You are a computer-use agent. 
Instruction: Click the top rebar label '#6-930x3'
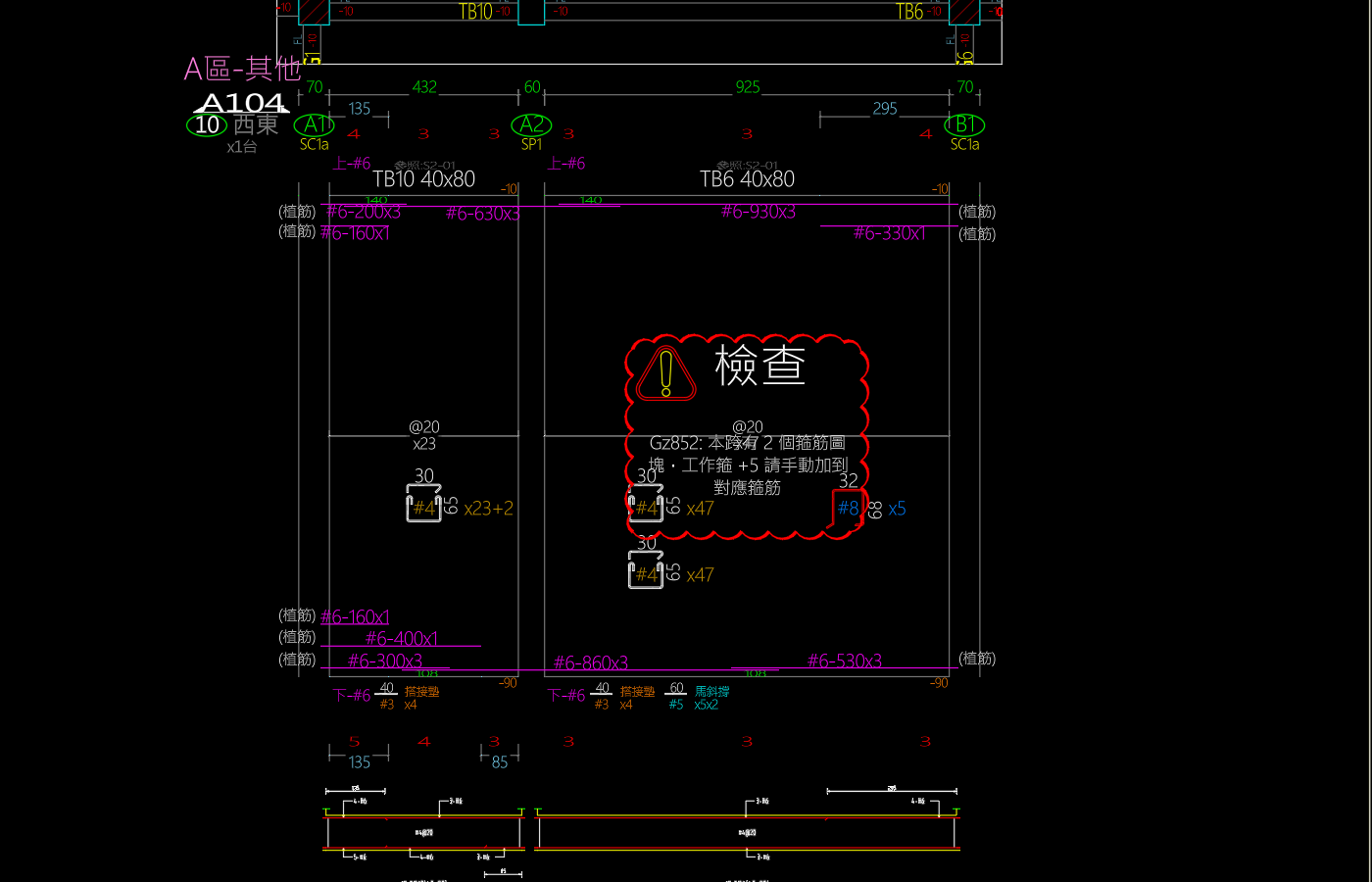[x=759, y=212]
